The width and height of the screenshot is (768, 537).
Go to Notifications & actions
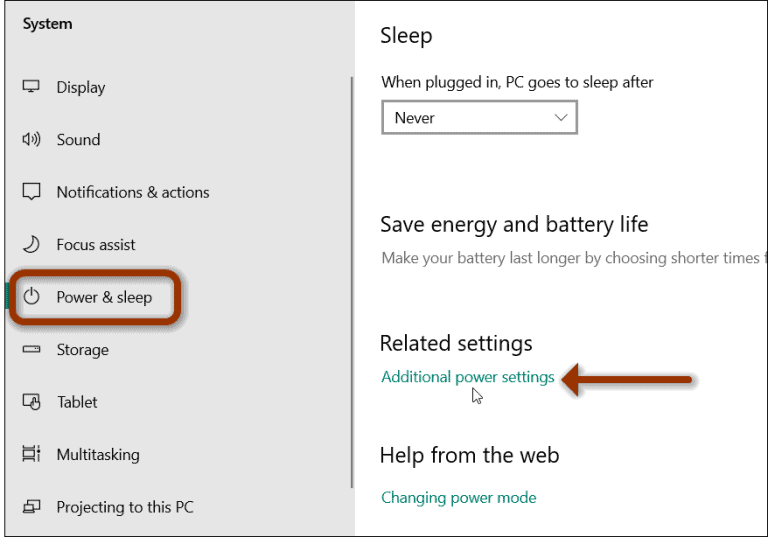pos(133,192)
